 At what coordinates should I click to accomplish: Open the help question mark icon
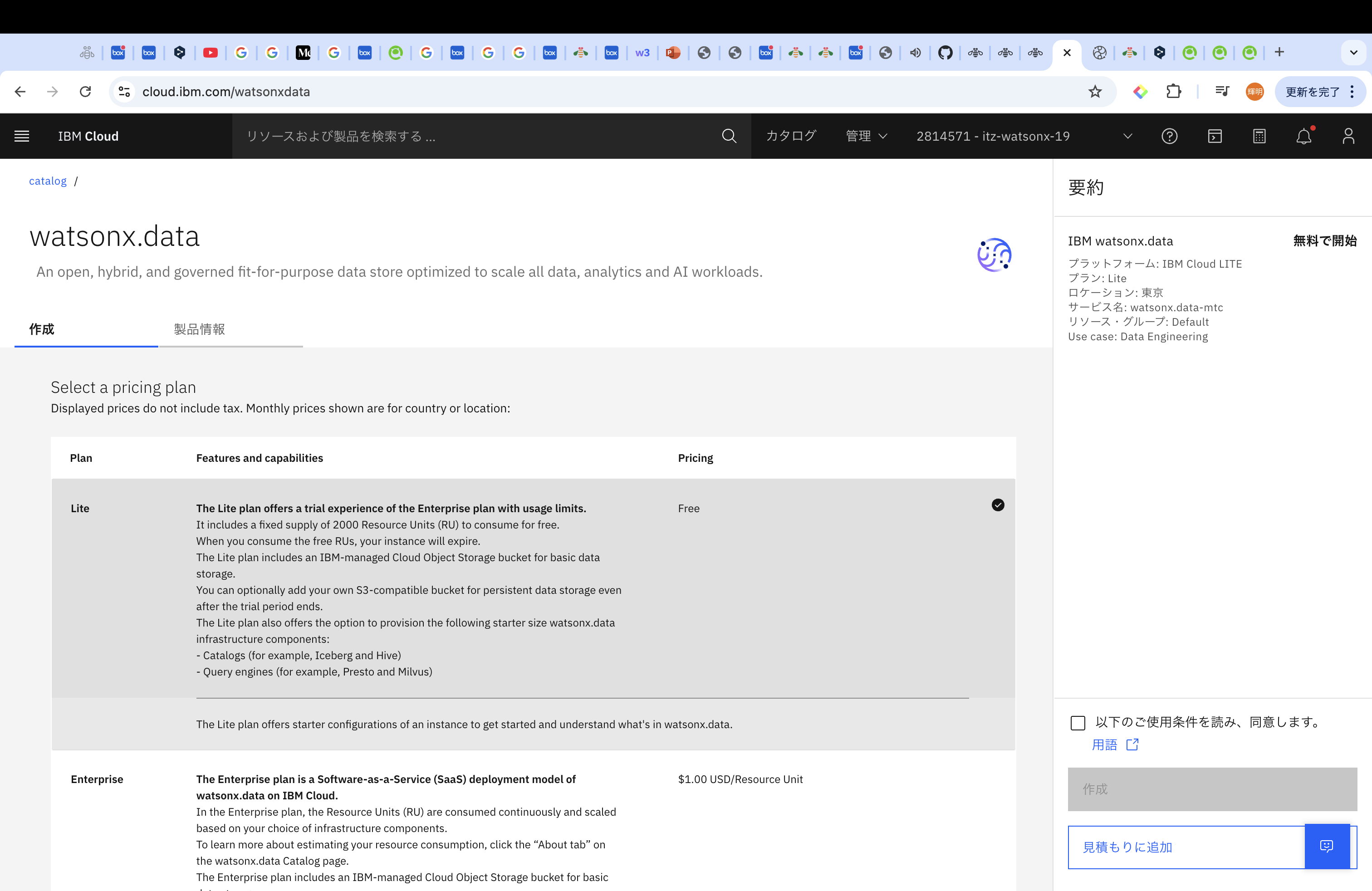click(x=1169, y=136)
